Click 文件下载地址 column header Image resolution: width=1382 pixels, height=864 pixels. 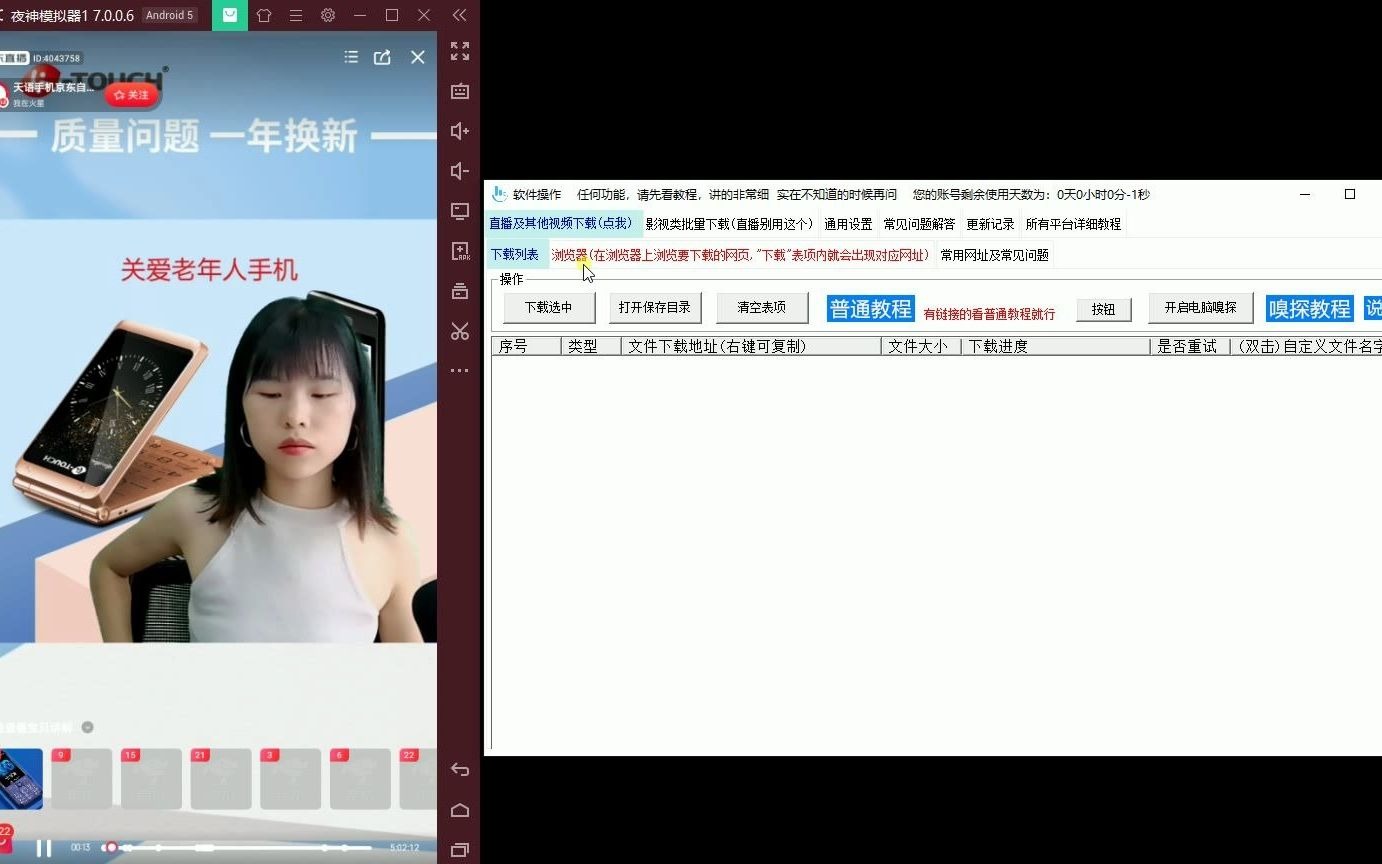751,346
